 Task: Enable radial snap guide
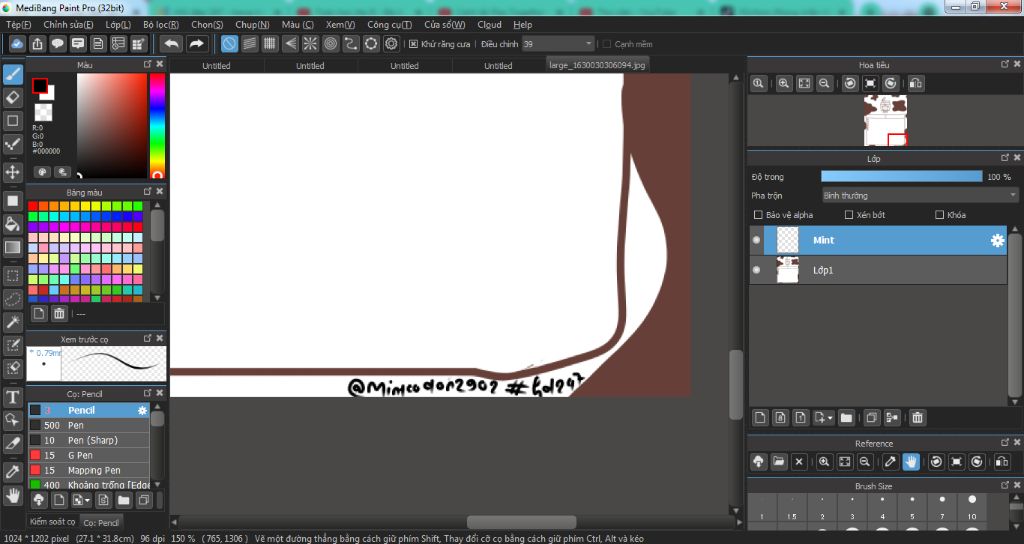point(310,44)
